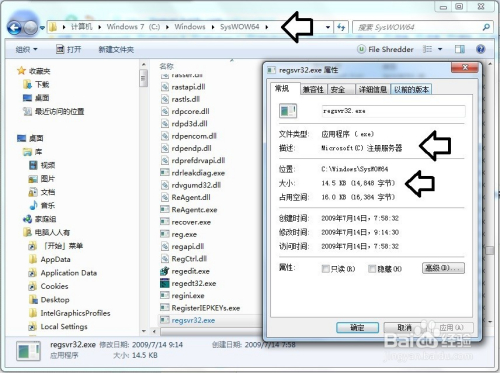500x373 pixels.
Task: Open Help via blue question icon
Action: pyautogui.click(x=480, y=49)
